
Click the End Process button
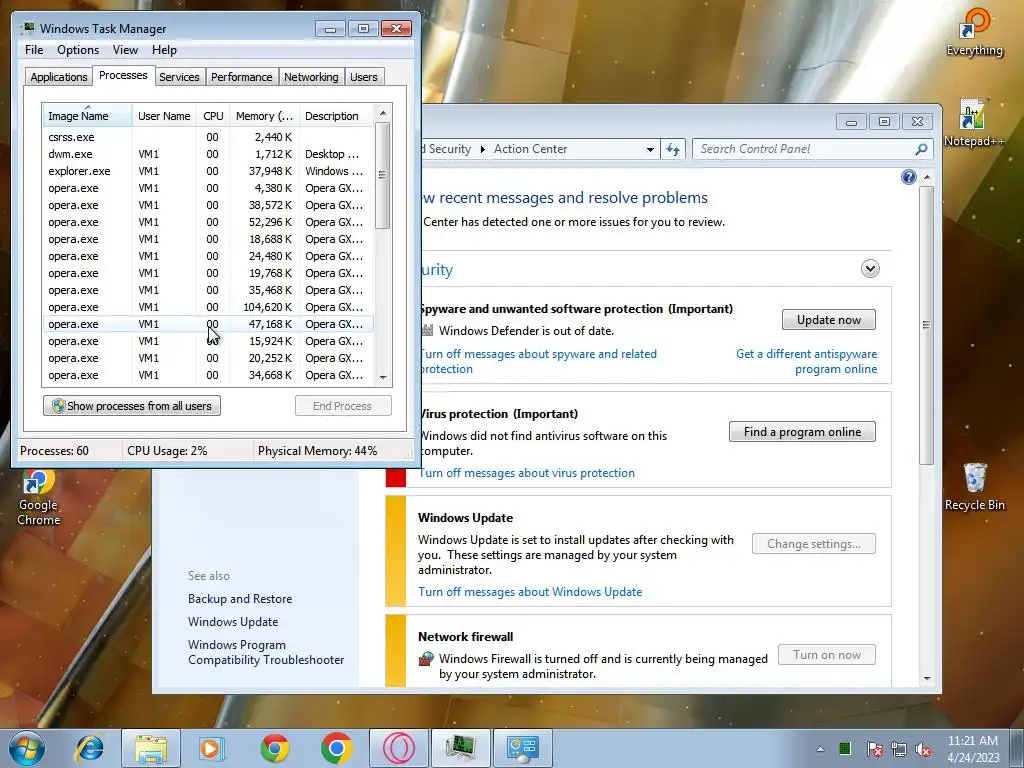[x=343, y=406]
